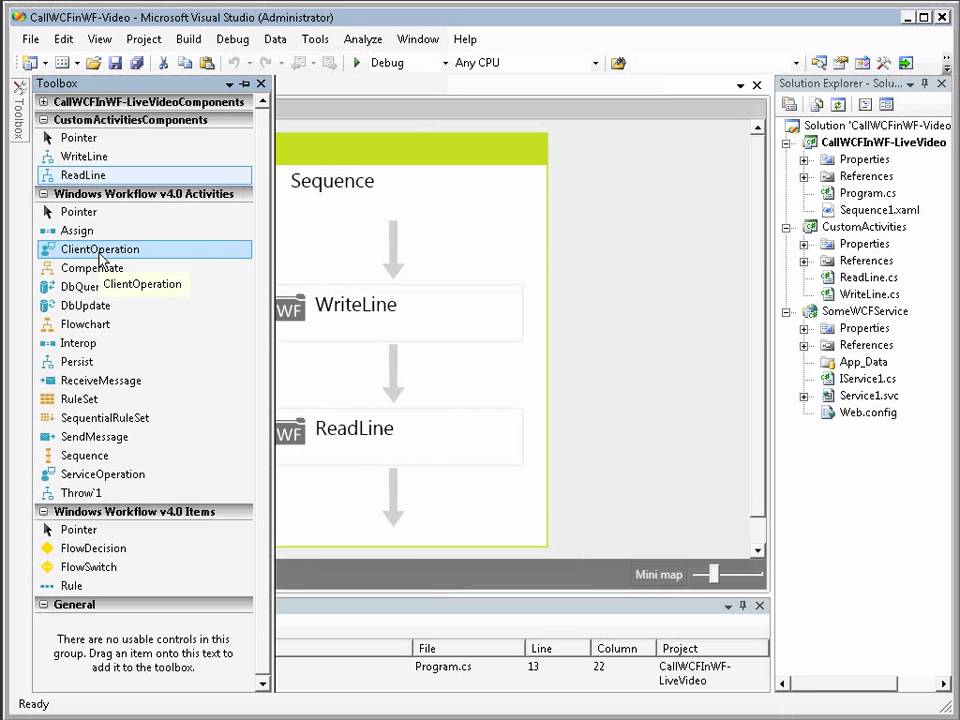960x720 pixels.
Task: Close the Toolbox panel
Action: click(261, 83)
